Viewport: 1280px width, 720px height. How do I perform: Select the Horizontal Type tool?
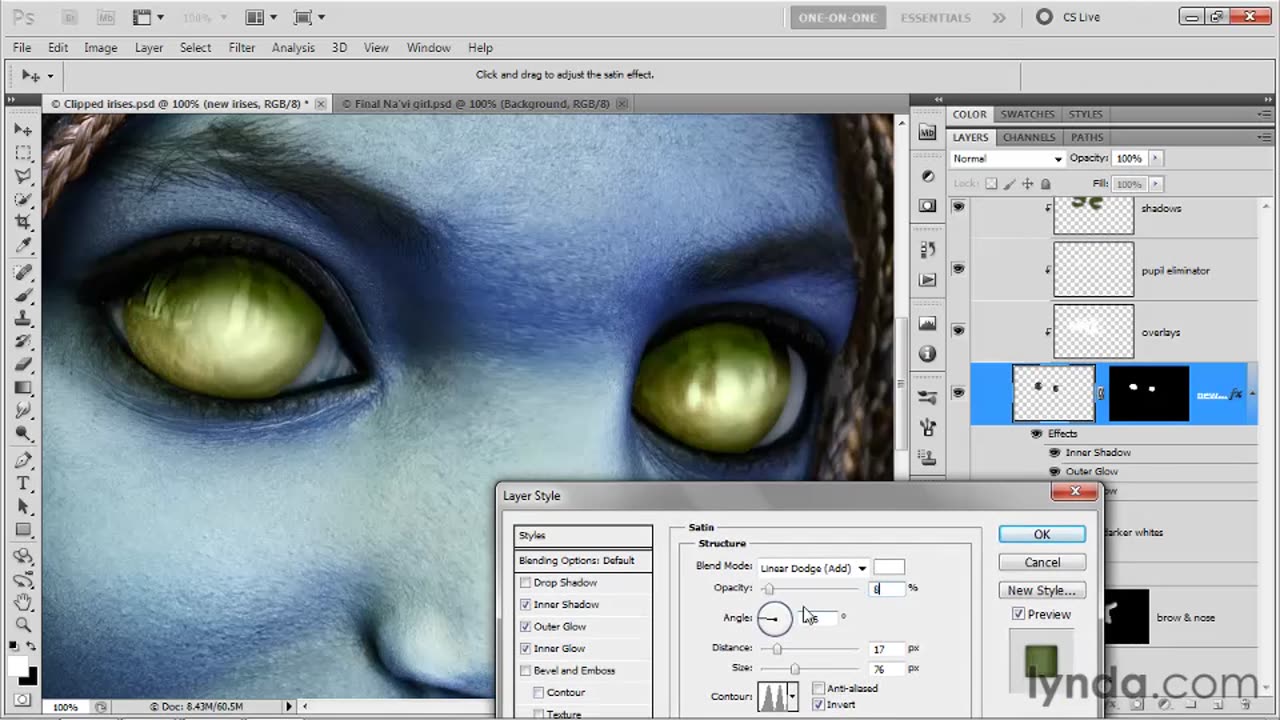(23, 484)
